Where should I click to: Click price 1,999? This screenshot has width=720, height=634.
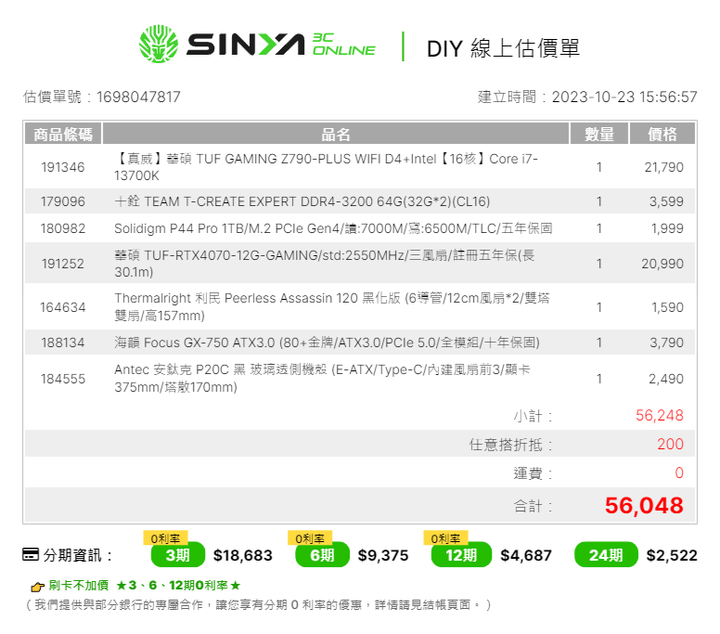point(667,228)
